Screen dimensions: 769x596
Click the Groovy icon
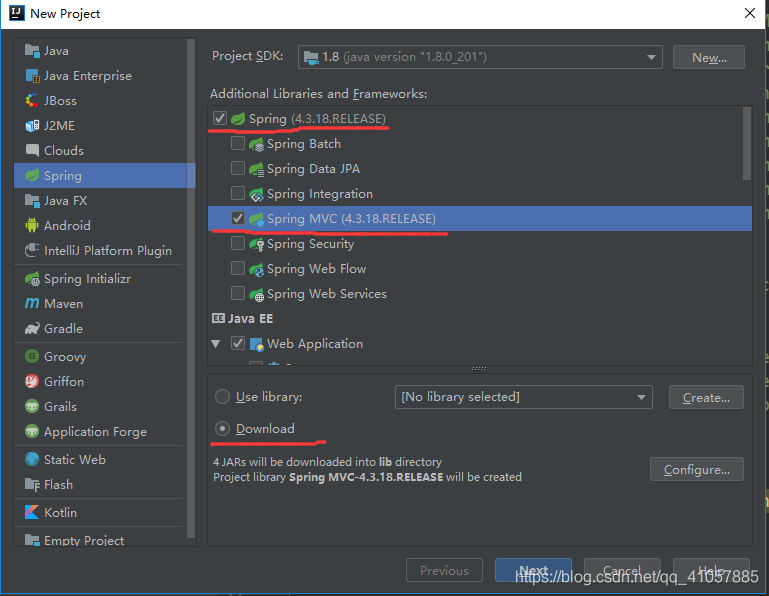32,356
